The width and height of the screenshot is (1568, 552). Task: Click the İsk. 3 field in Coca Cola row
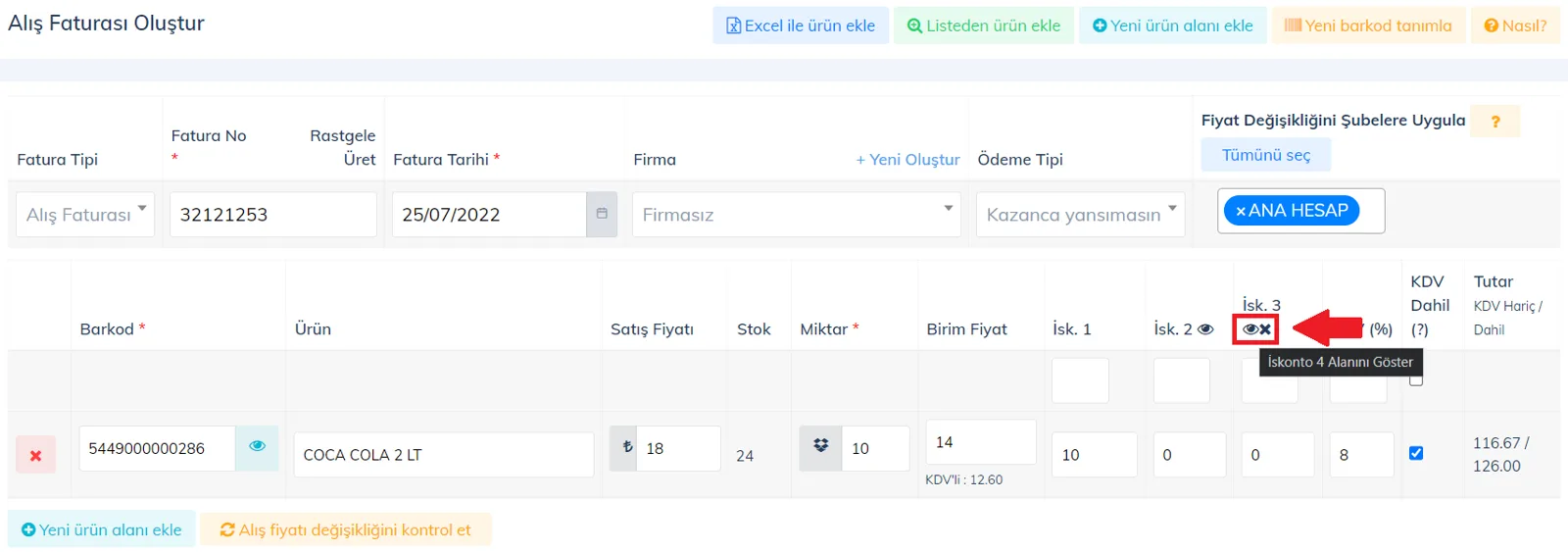click(x=1278, y=455)
